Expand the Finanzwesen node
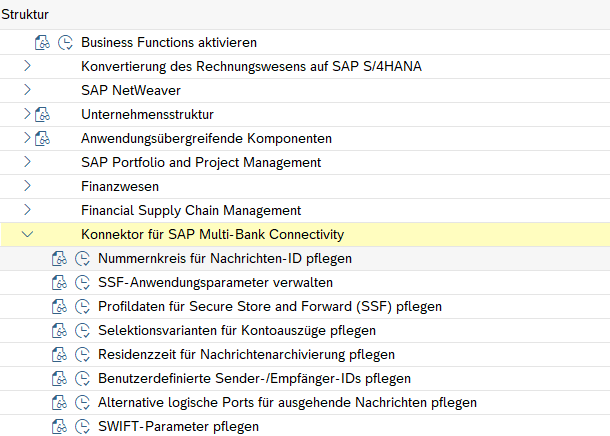Viewport: 610px width, 436px height. pos(27,187)
